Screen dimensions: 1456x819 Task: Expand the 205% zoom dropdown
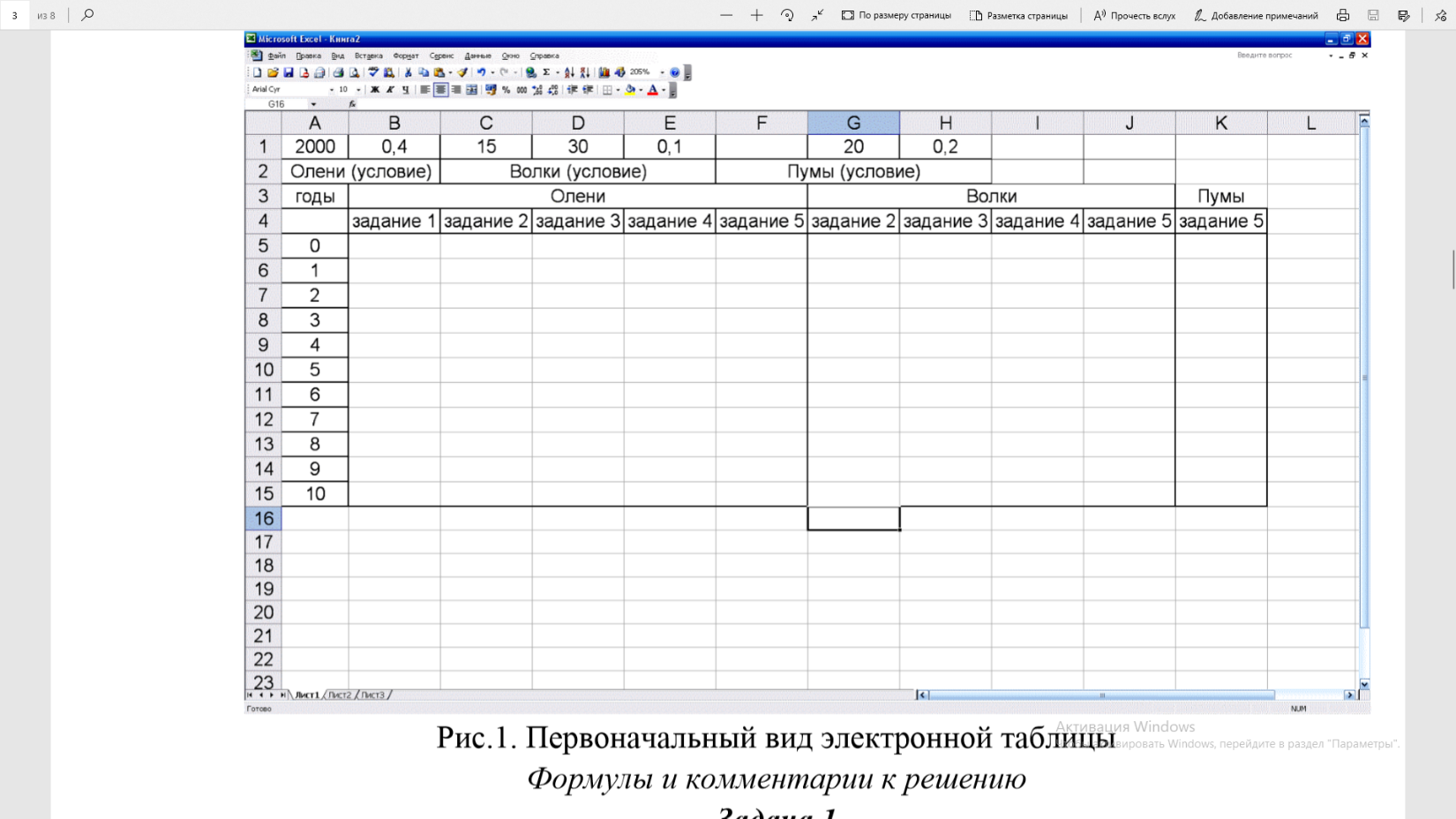tap(662, 72)
